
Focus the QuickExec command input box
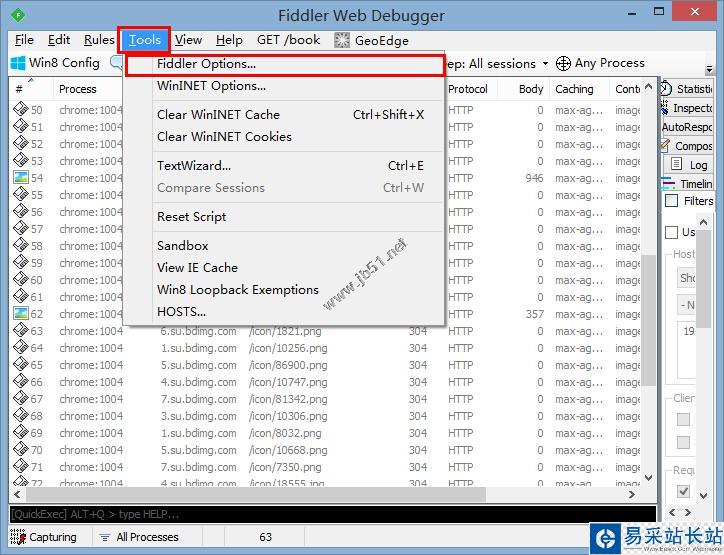click(332, 514)
